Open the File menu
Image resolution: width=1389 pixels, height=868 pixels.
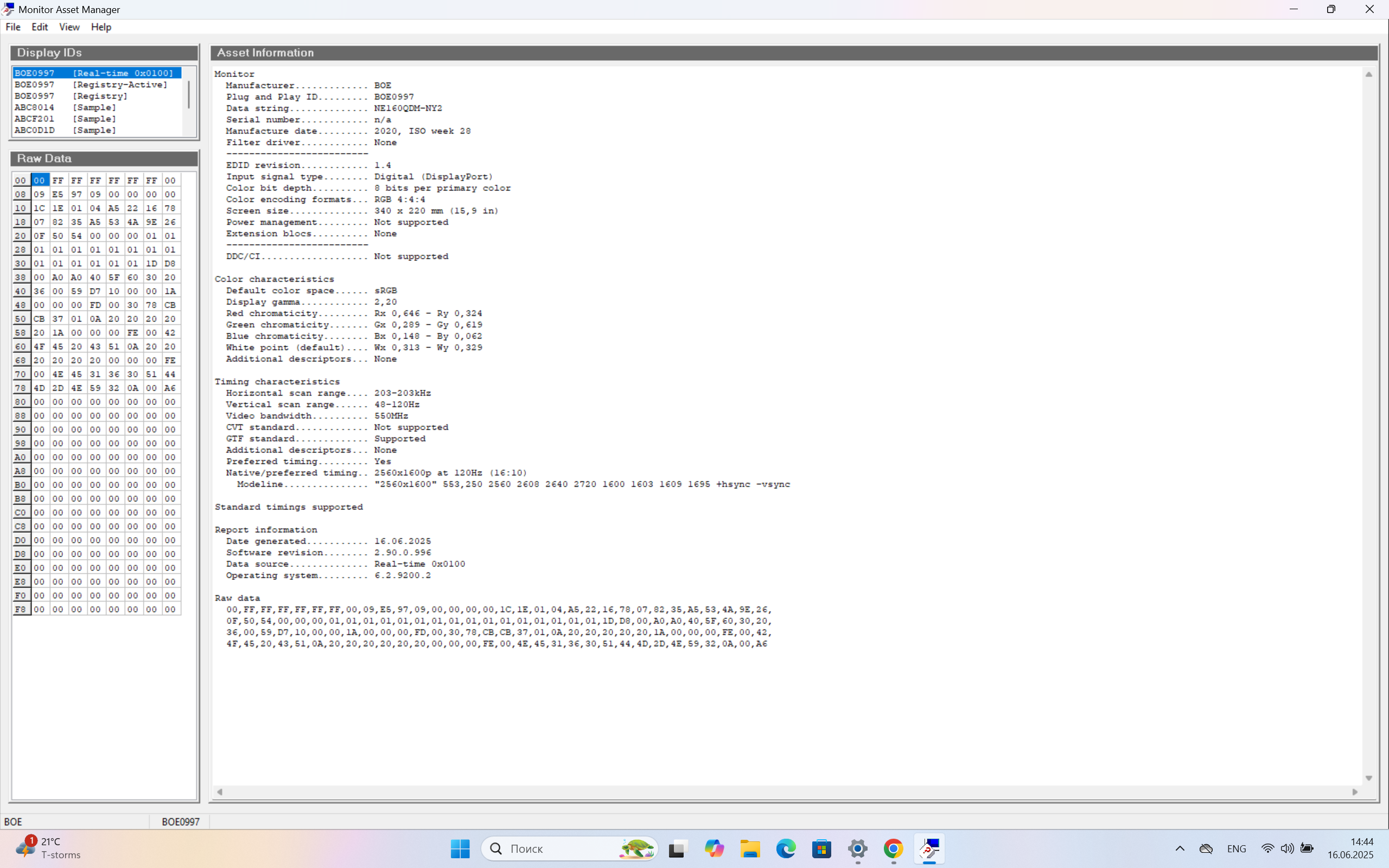[x=12, y=27]
